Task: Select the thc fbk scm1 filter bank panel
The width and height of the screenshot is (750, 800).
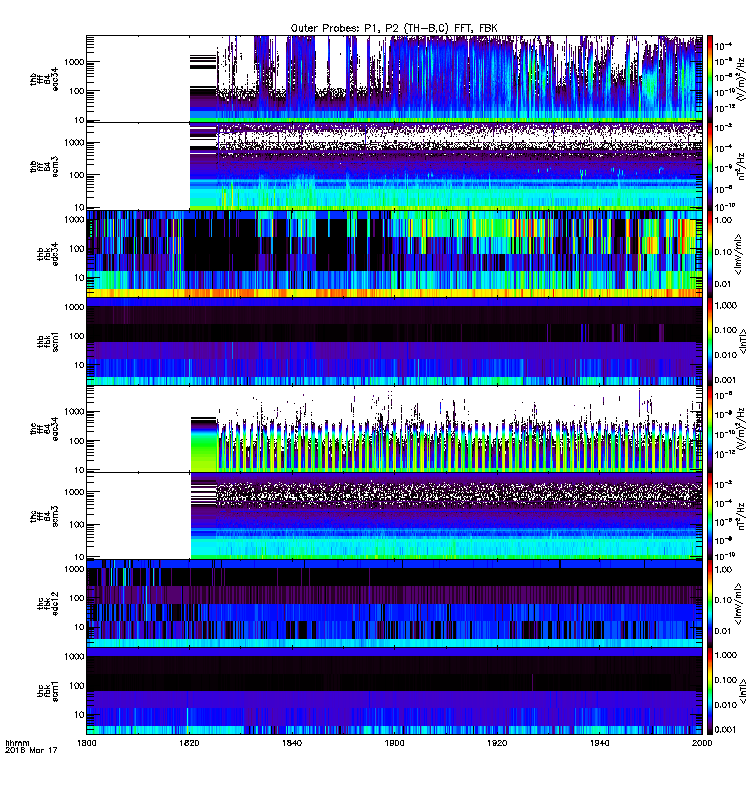Action: pyautogui.click(x=394, y=691)
